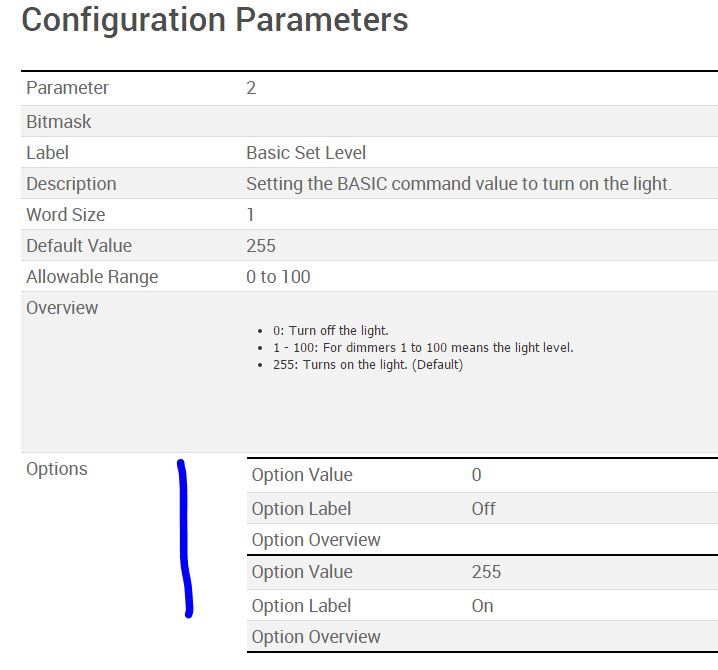Viewport: 718px width, 670px height.
Task: Click the Word Size row label
Action: click(x=65, y=215)
